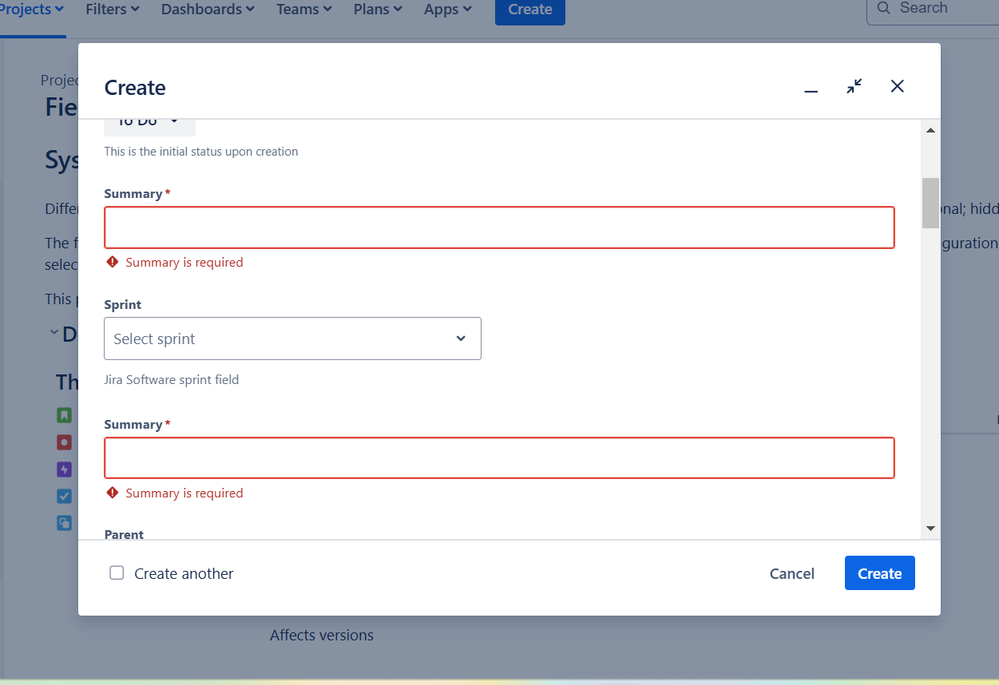This screenshot has height=685, width=999.
Task: Click the scrollbar down arrow
Action: coord(930,528)
